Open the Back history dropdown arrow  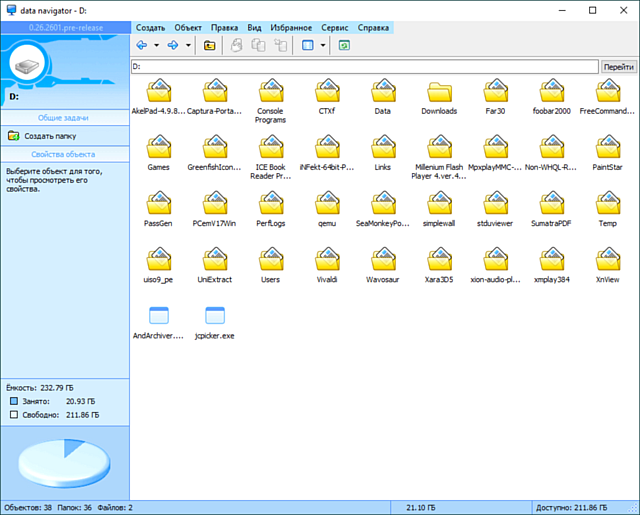tap(156, 46)
